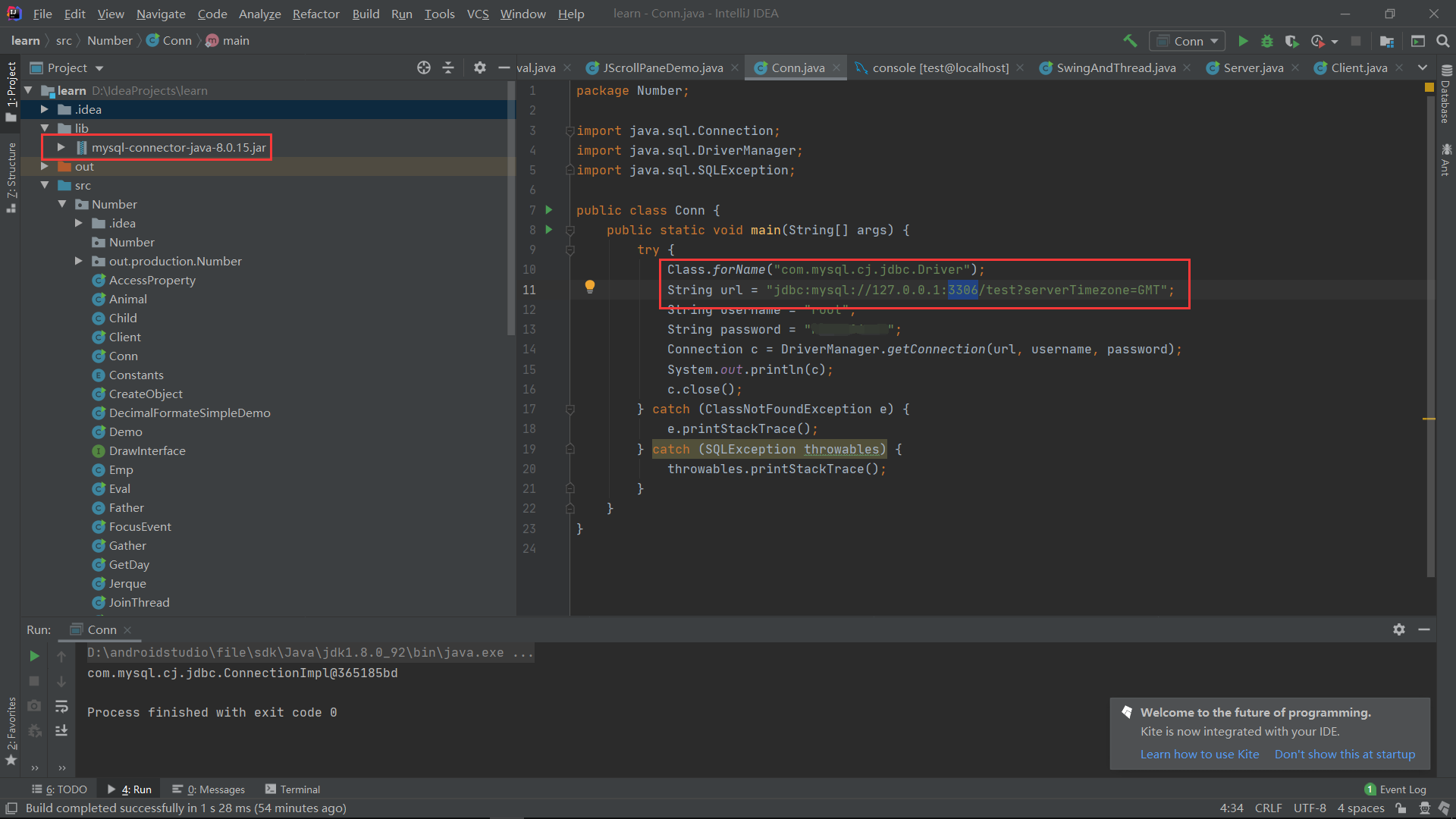Toggle scroll to end in Run console
This screenshot has width=1456, height=819.
(61, 730)
